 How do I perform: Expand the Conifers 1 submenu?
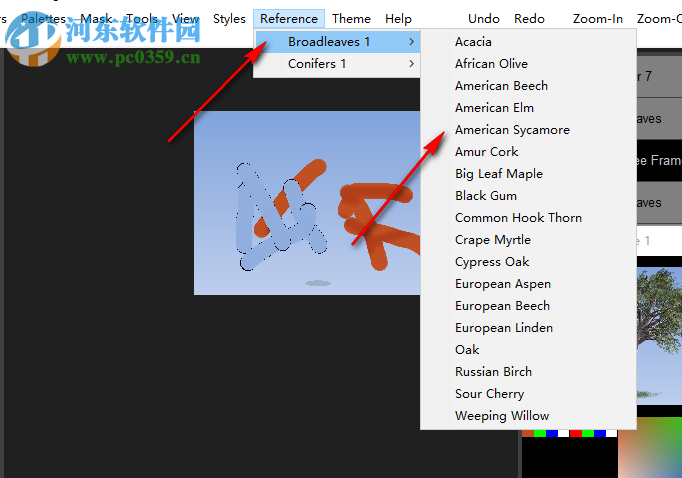tap(337, 64)
